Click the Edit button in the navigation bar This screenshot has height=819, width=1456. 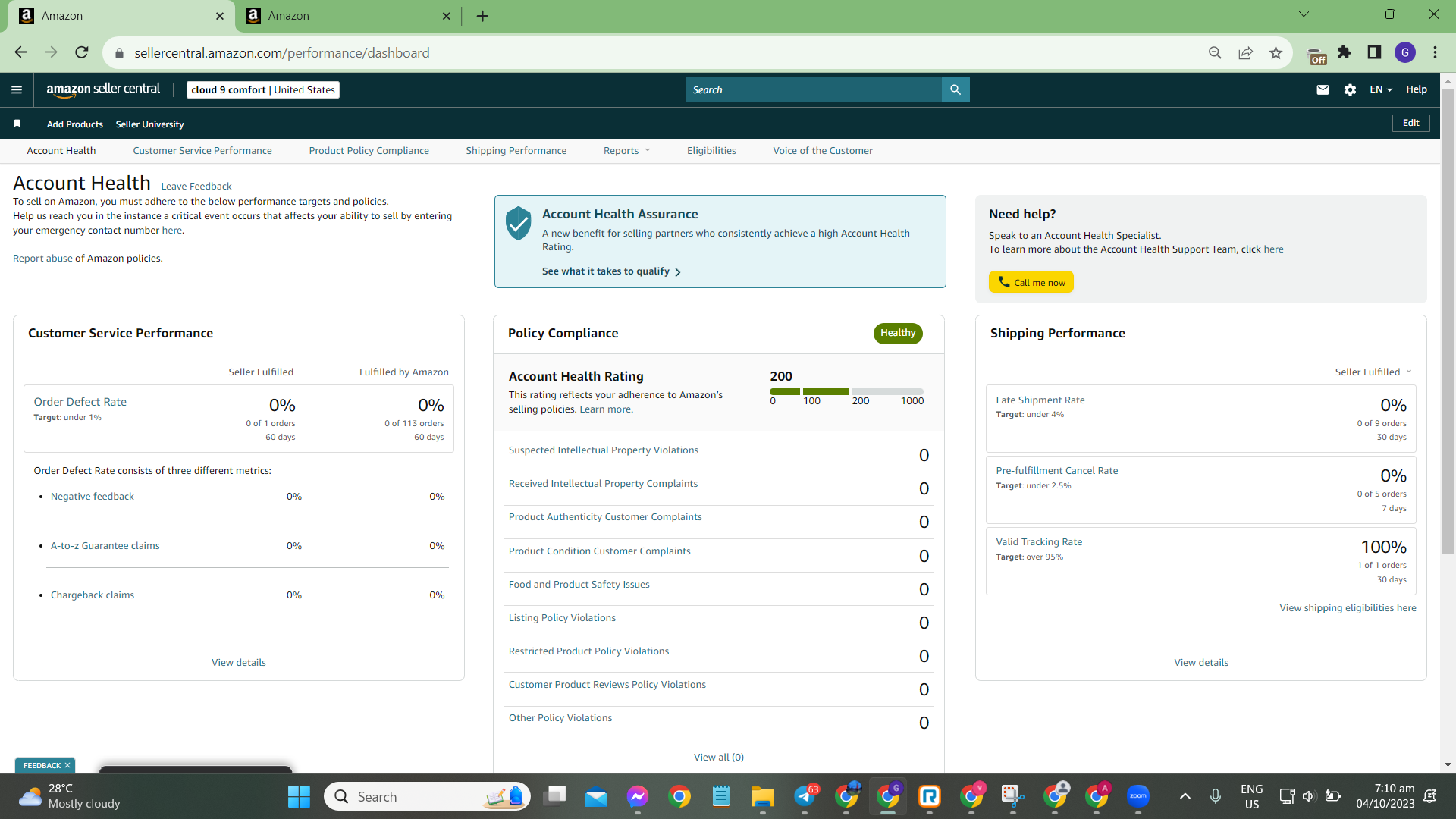[x=1411, y=123]
